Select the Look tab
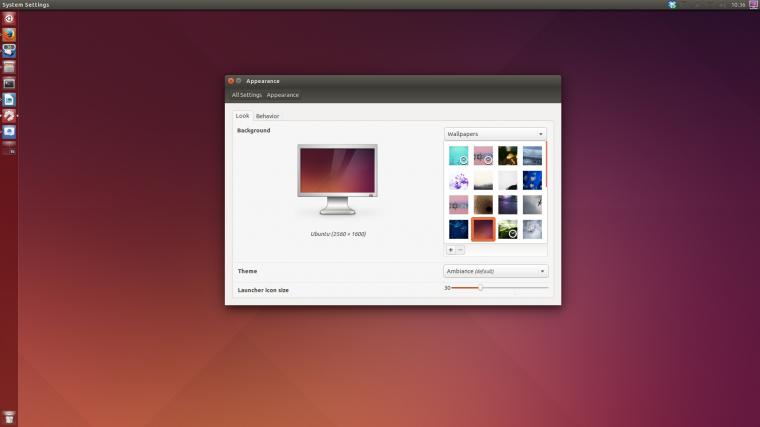Screen dimensions: 760x427 pos(242,116)
